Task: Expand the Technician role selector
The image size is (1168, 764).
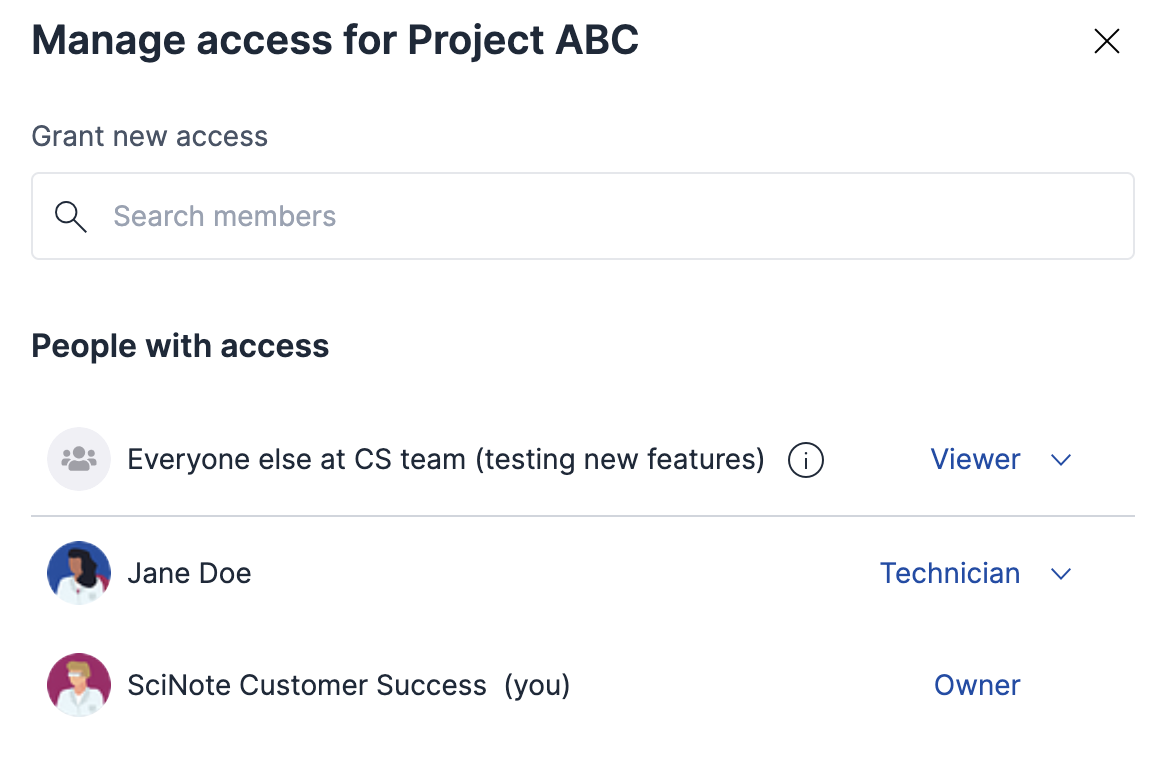Action: 976,573
